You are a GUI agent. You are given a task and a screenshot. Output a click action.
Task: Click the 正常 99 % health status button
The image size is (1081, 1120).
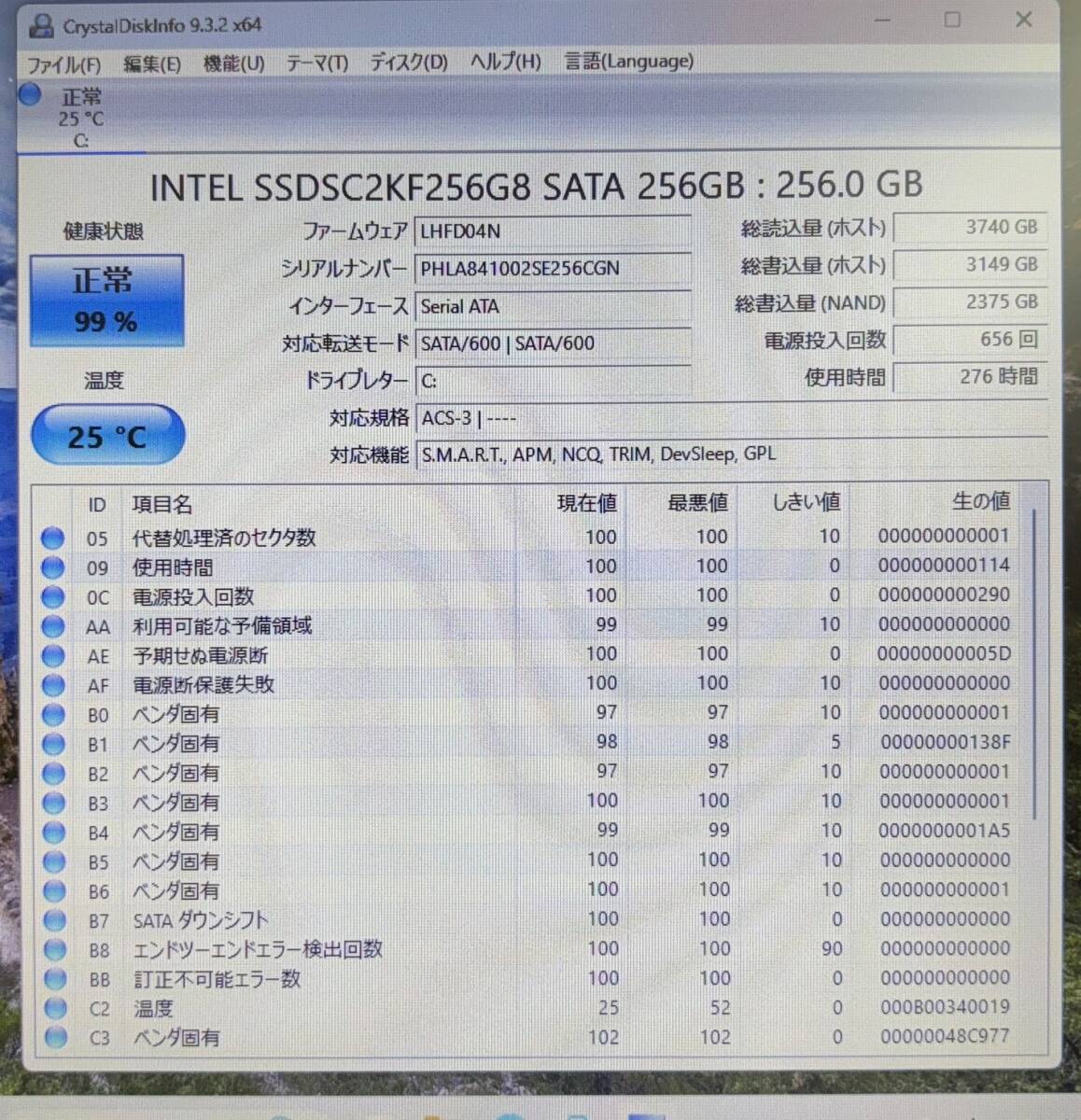coord(106,301)
